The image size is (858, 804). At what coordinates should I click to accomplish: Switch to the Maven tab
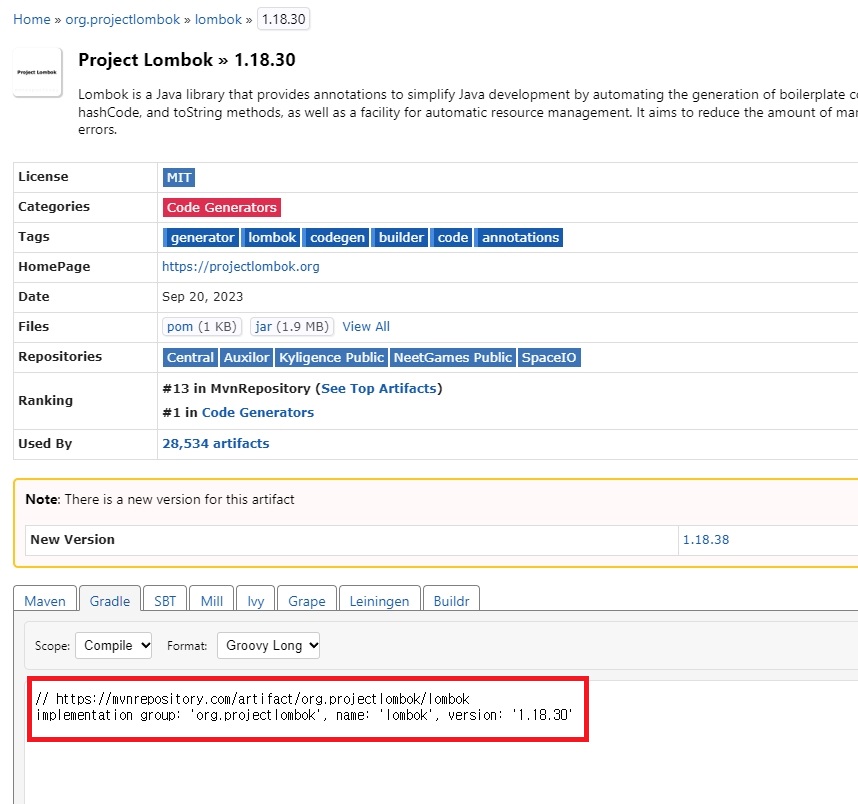point(45,600)
